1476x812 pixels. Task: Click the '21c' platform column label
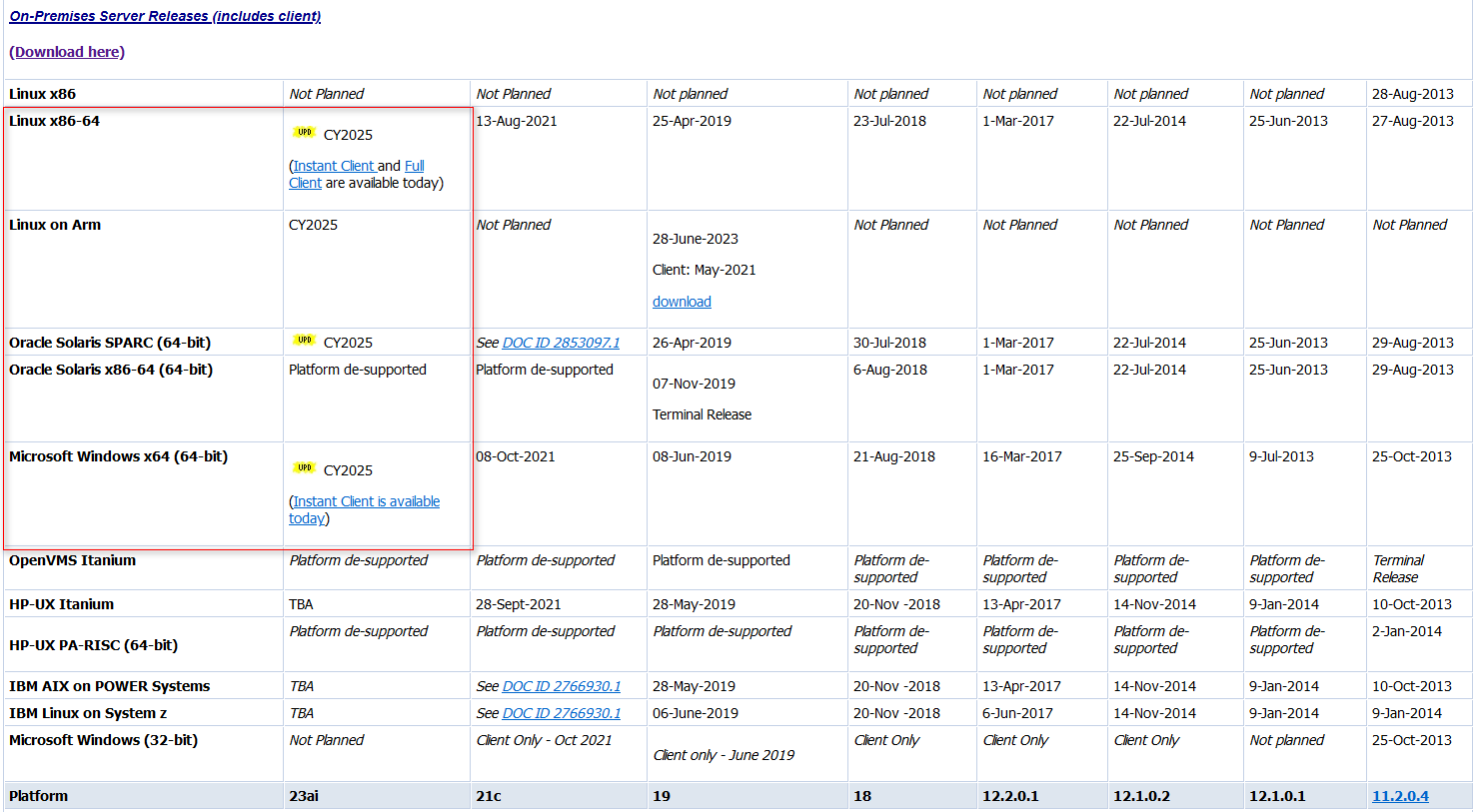click(x=489, y=796)
